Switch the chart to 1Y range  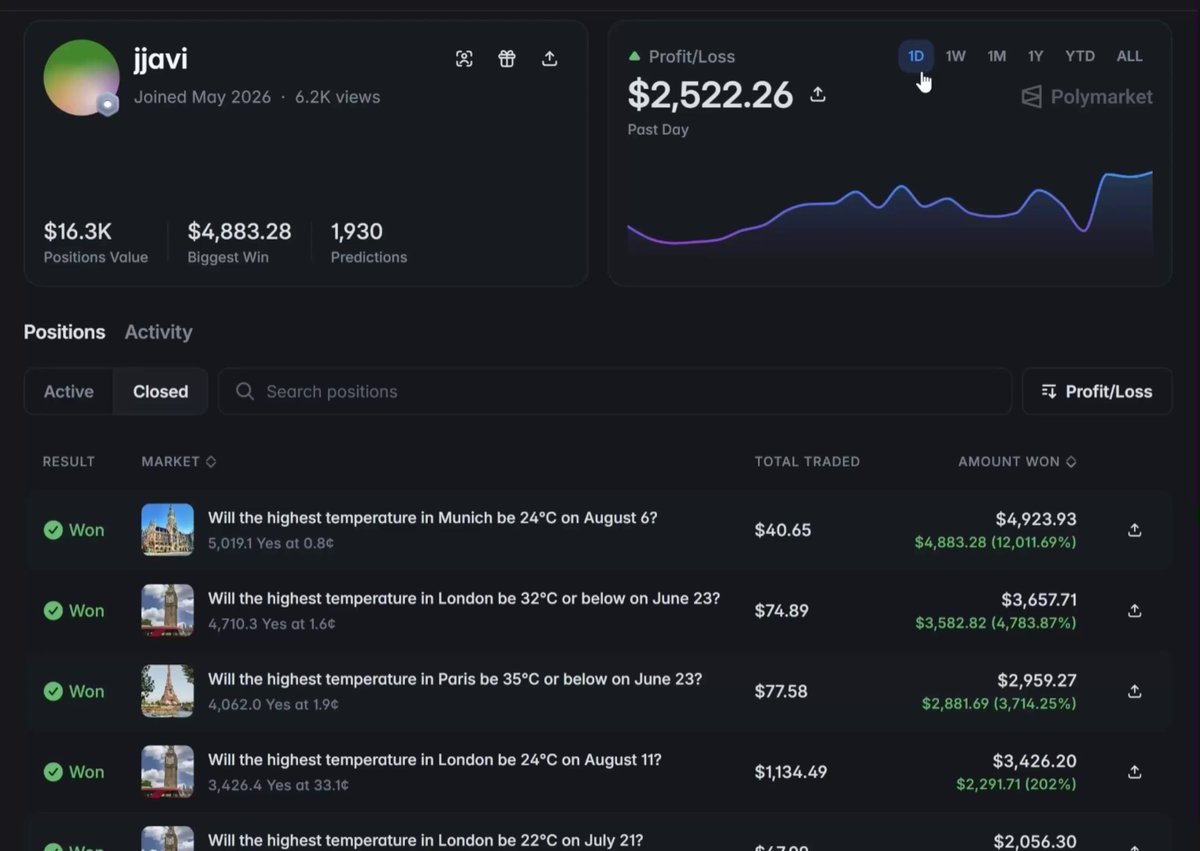1036,56
